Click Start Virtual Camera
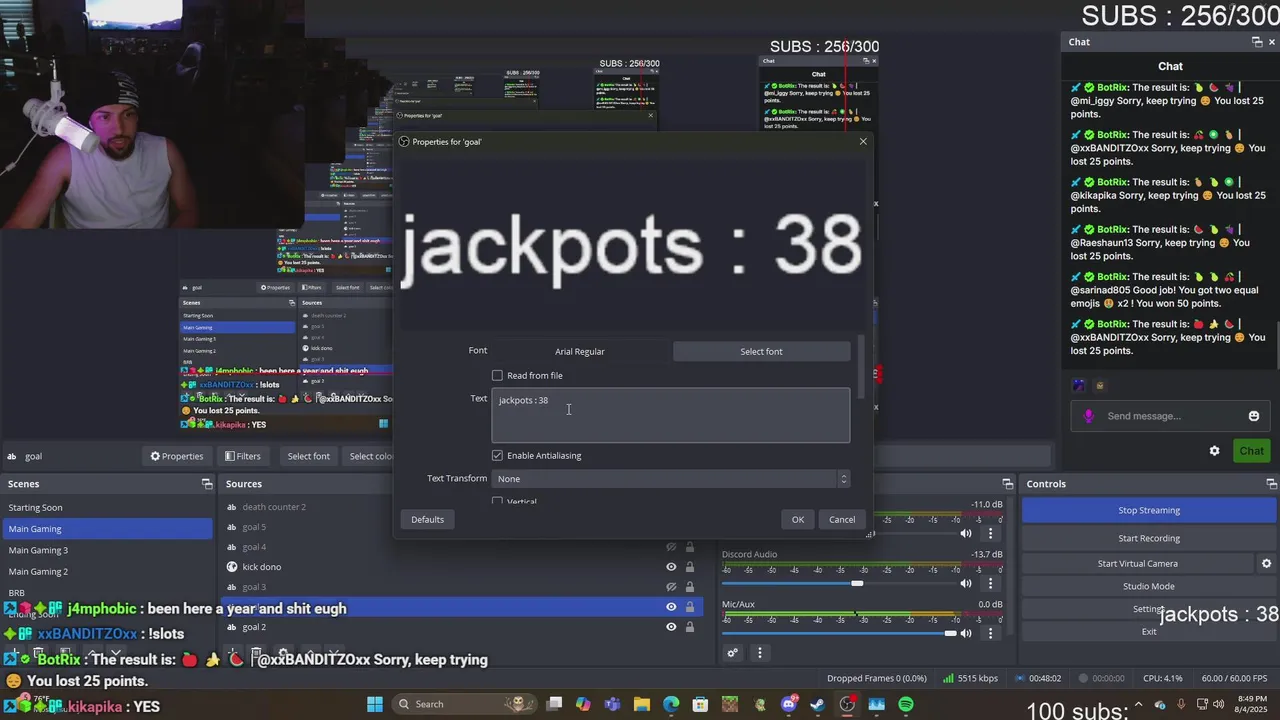Viewport: 1280px width, 720px height. point(1137,563)
